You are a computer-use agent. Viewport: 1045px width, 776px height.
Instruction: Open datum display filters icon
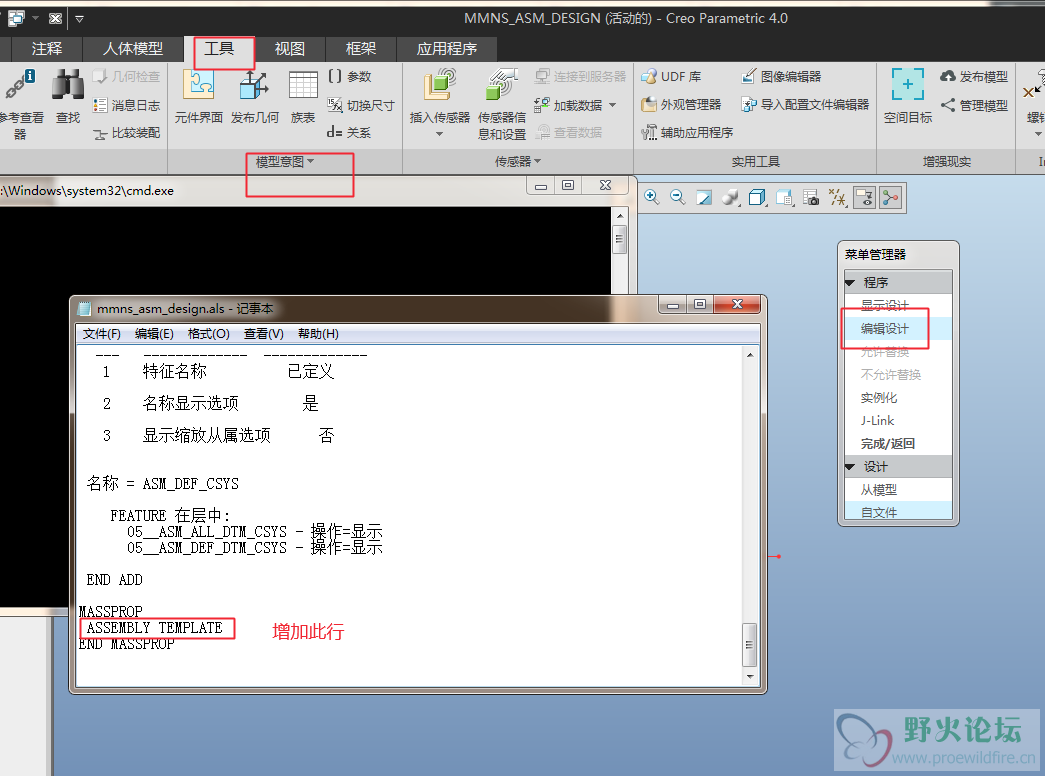tap(838, 197)
